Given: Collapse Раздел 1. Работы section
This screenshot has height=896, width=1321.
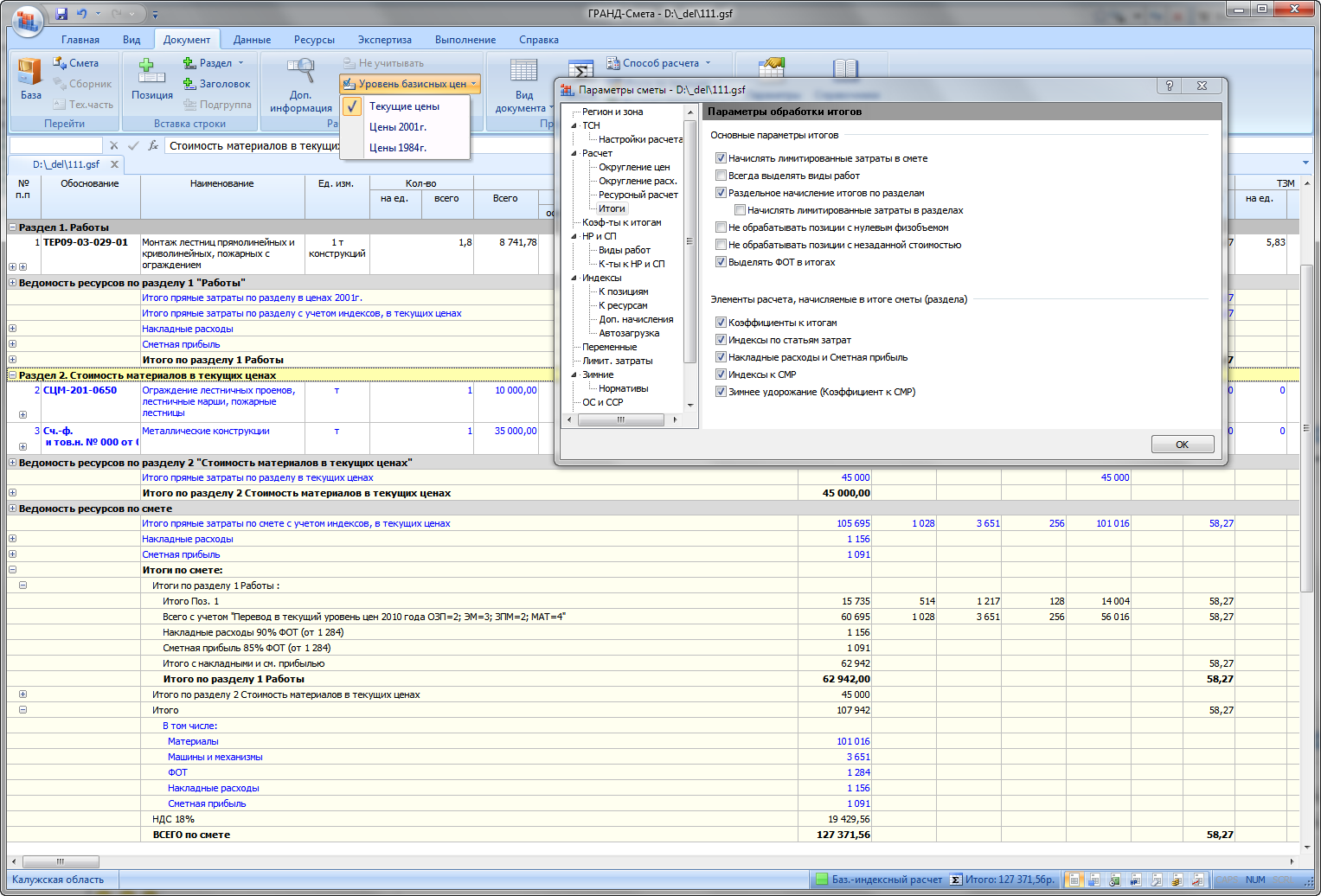Looking at the screenshot, I should (13, 227).
